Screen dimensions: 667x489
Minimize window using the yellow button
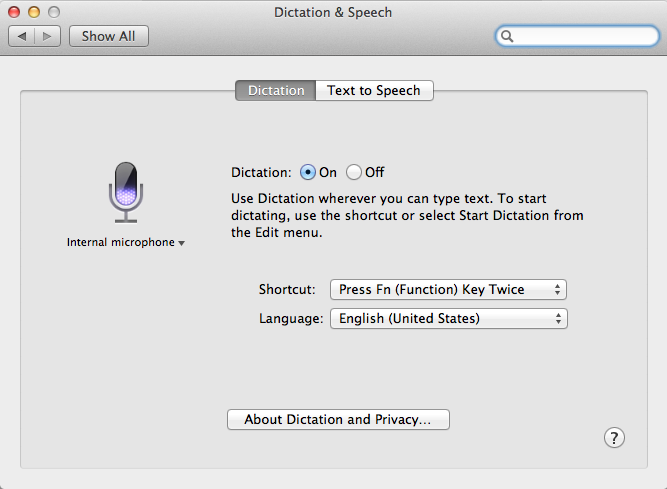click(34, 12)
